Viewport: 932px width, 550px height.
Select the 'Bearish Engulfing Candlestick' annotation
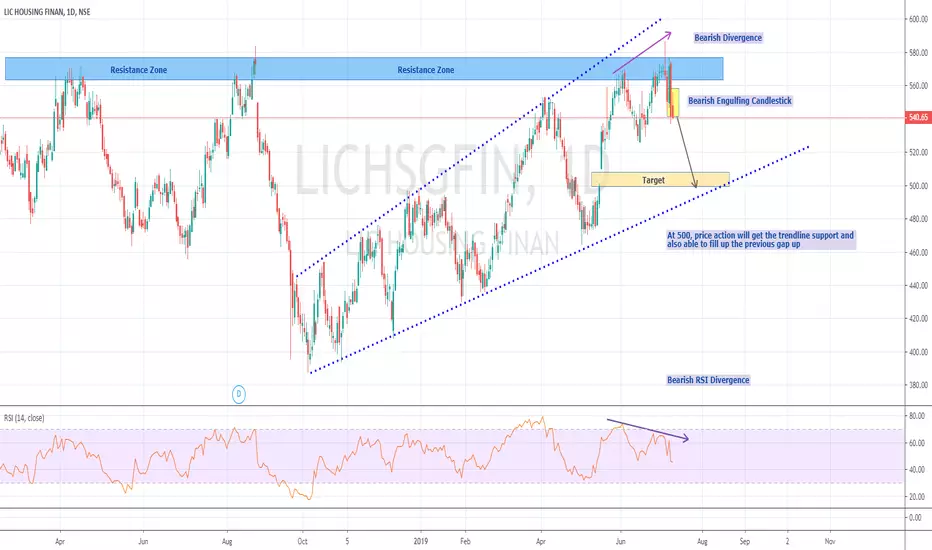pos(739,100)
